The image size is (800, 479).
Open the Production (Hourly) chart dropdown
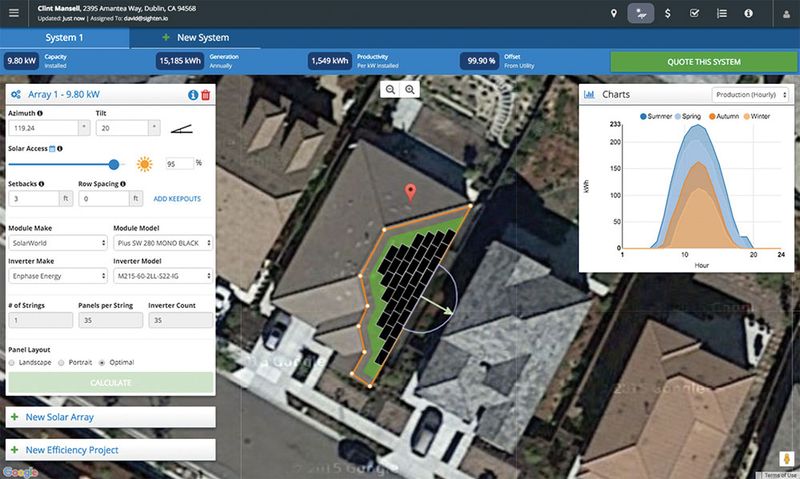(x=750, y=94)
